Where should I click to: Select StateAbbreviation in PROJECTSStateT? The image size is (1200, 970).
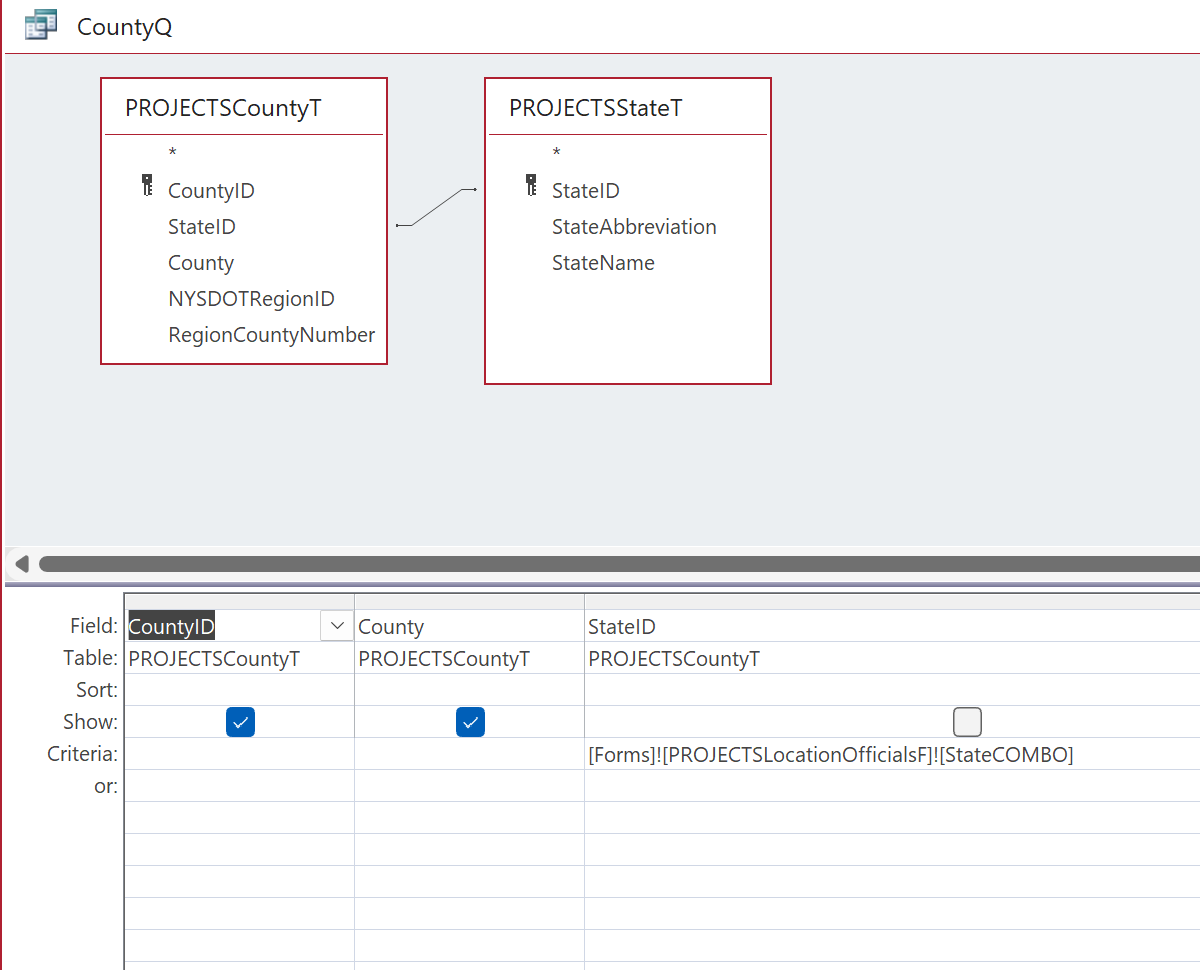coord(634,226)
